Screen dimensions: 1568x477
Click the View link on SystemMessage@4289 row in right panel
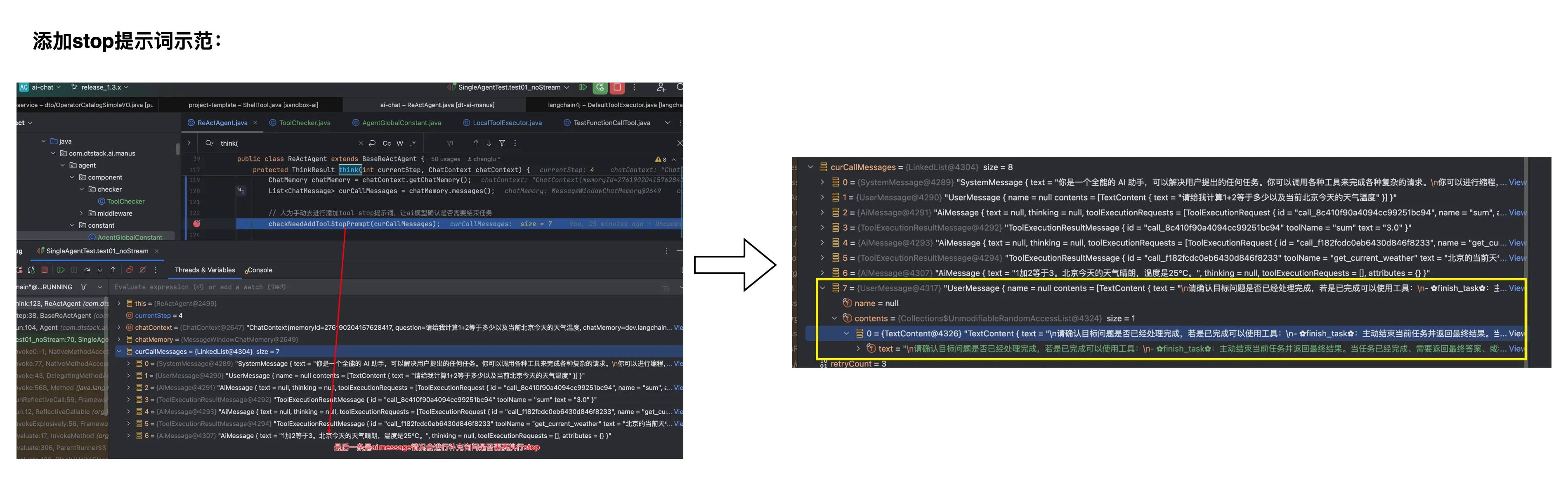[x=1517, y=182]
